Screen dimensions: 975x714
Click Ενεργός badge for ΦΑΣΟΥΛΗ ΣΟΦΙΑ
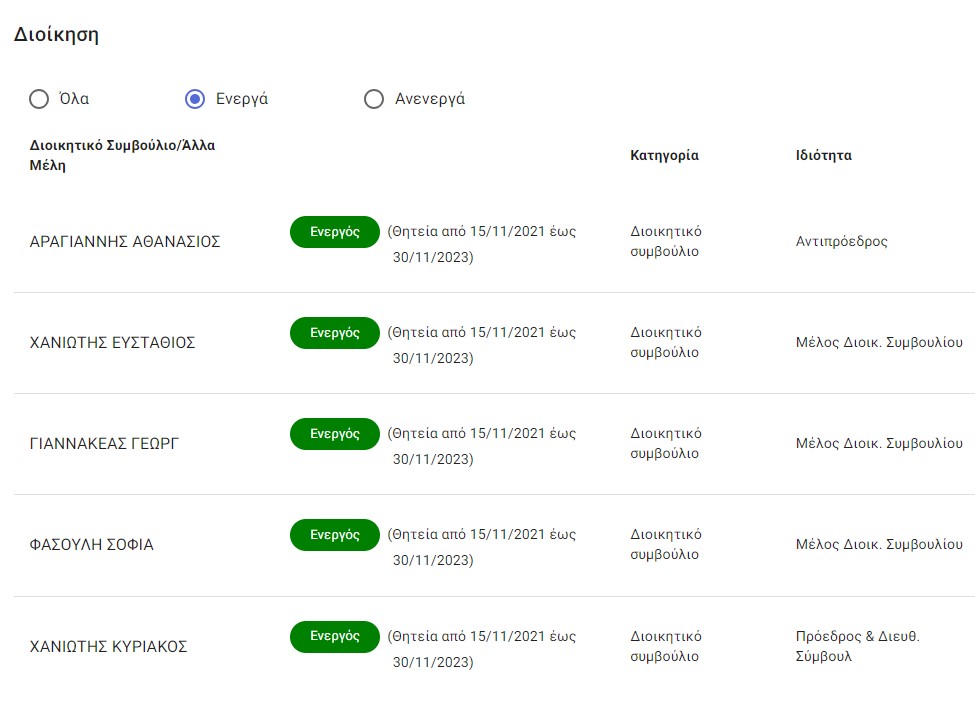coord(334,535)
